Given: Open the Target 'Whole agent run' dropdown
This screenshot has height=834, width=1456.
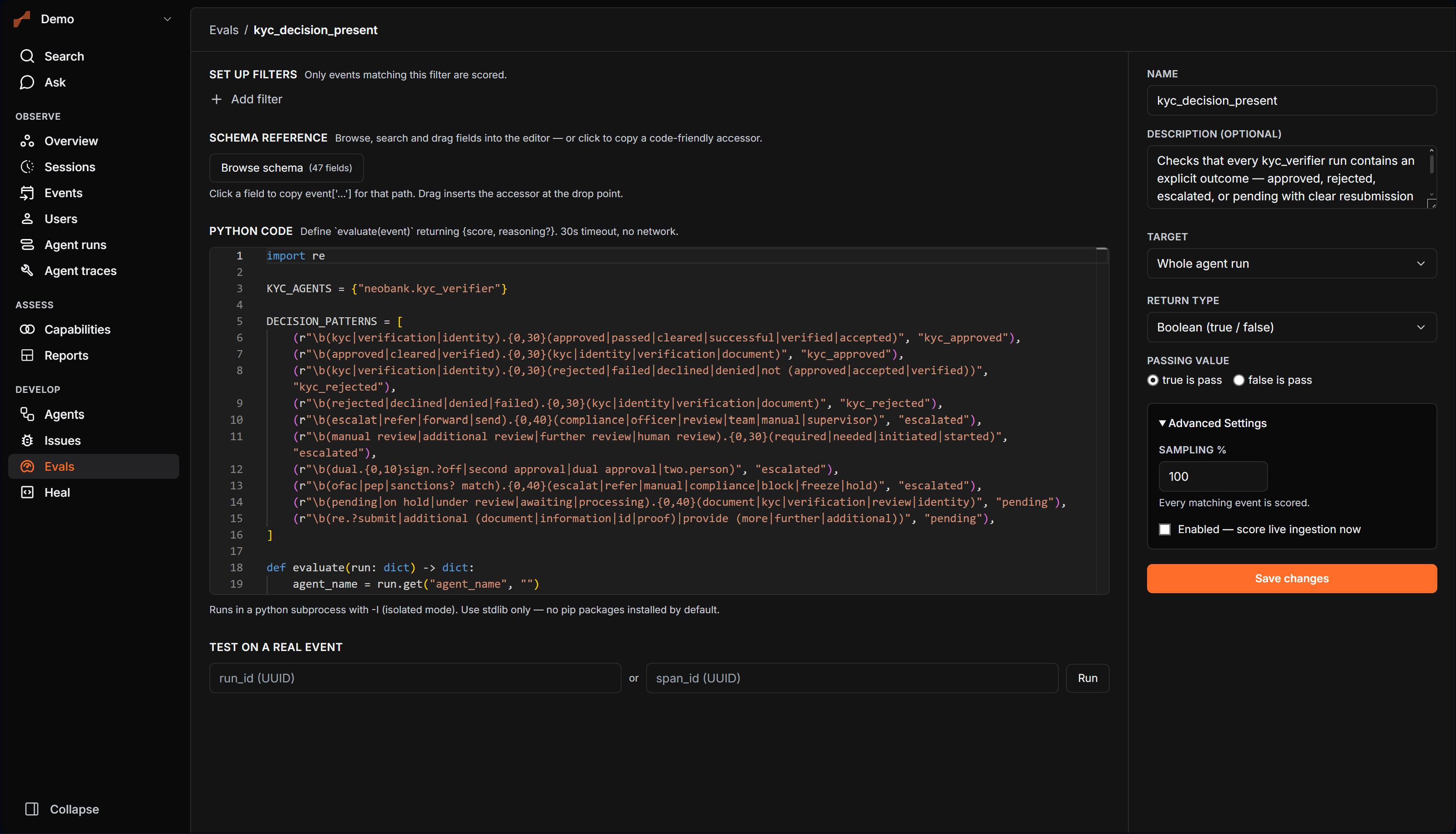Looking at the screenshot, I should pos(1291,264).
